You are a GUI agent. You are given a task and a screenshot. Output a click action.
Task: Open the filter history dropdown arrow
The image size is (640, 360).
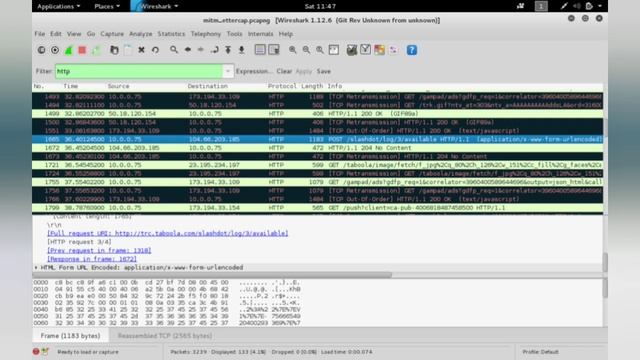point(228,71)
